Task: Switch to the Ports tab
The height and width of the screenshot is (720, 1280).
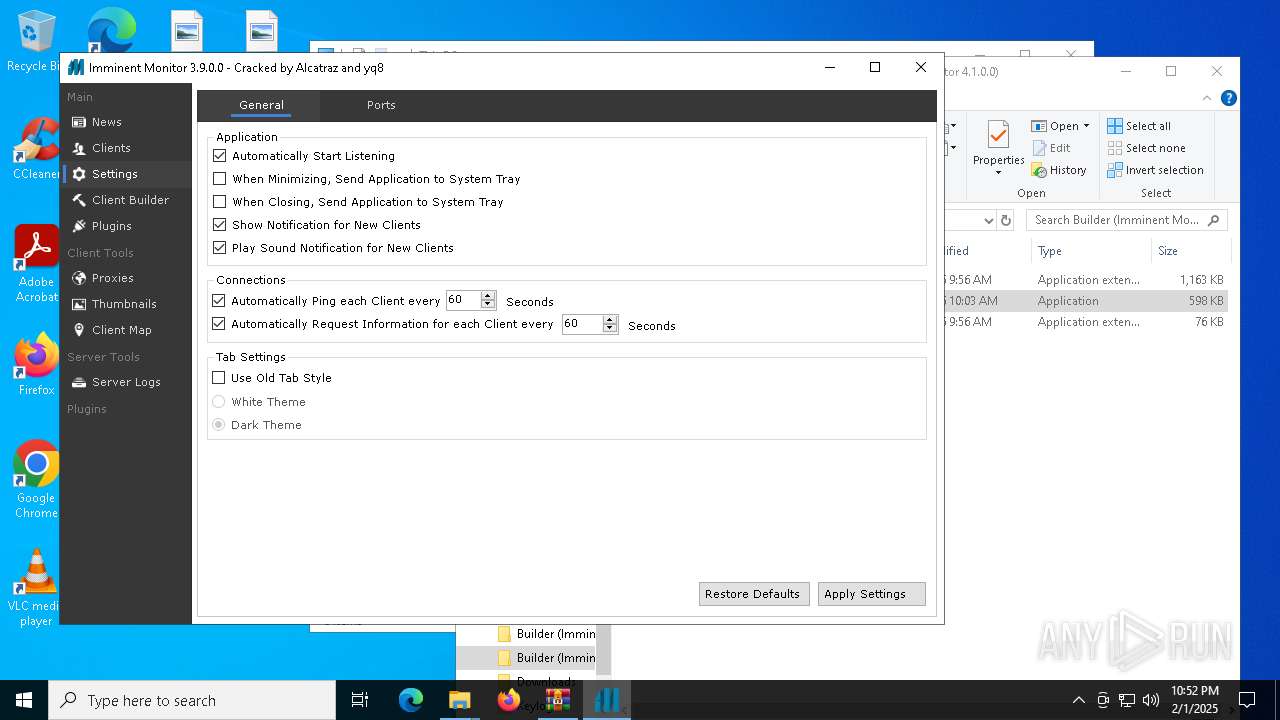Action: [381, 105]
